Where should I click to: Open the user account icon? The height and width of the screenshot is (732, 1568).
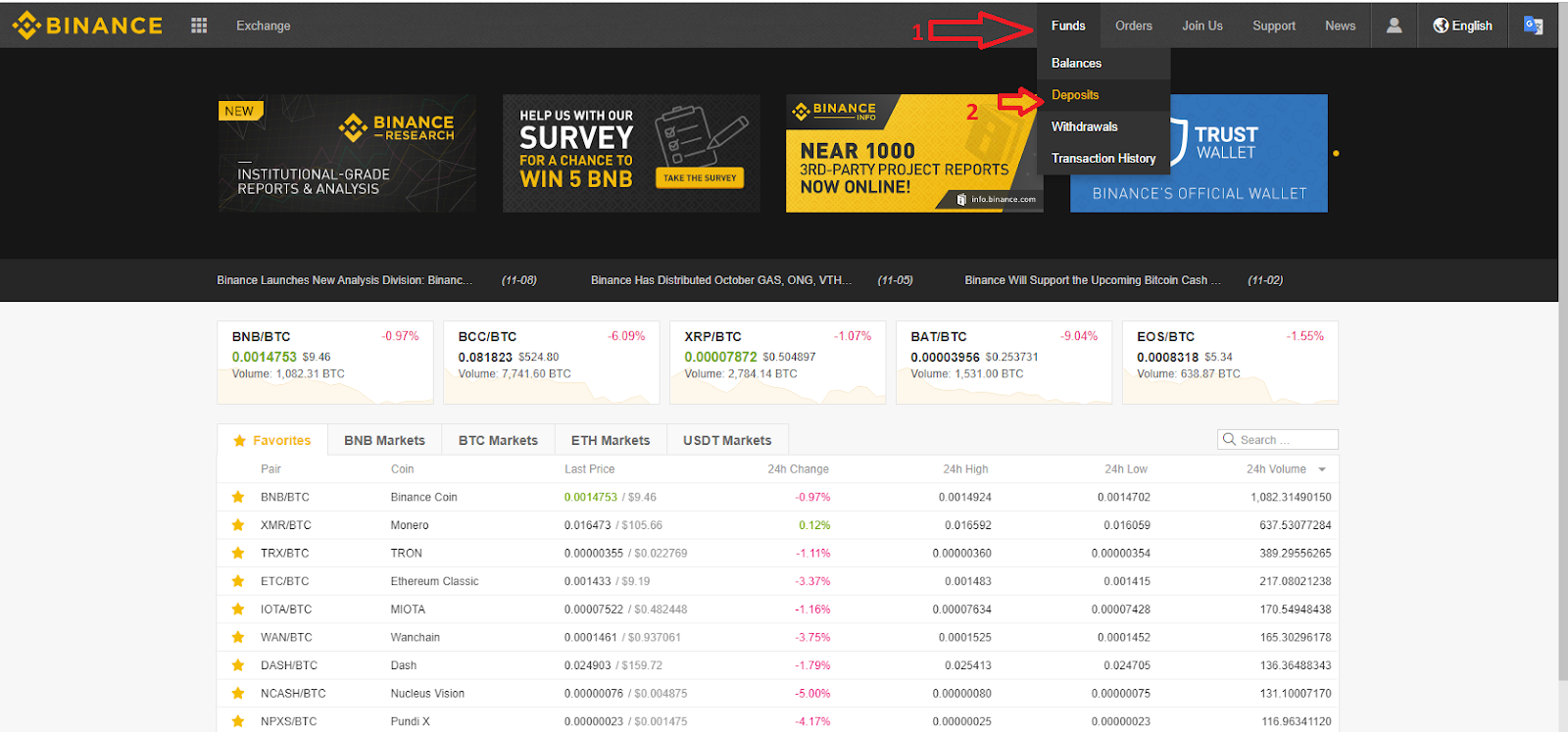tap(1394, 25)
